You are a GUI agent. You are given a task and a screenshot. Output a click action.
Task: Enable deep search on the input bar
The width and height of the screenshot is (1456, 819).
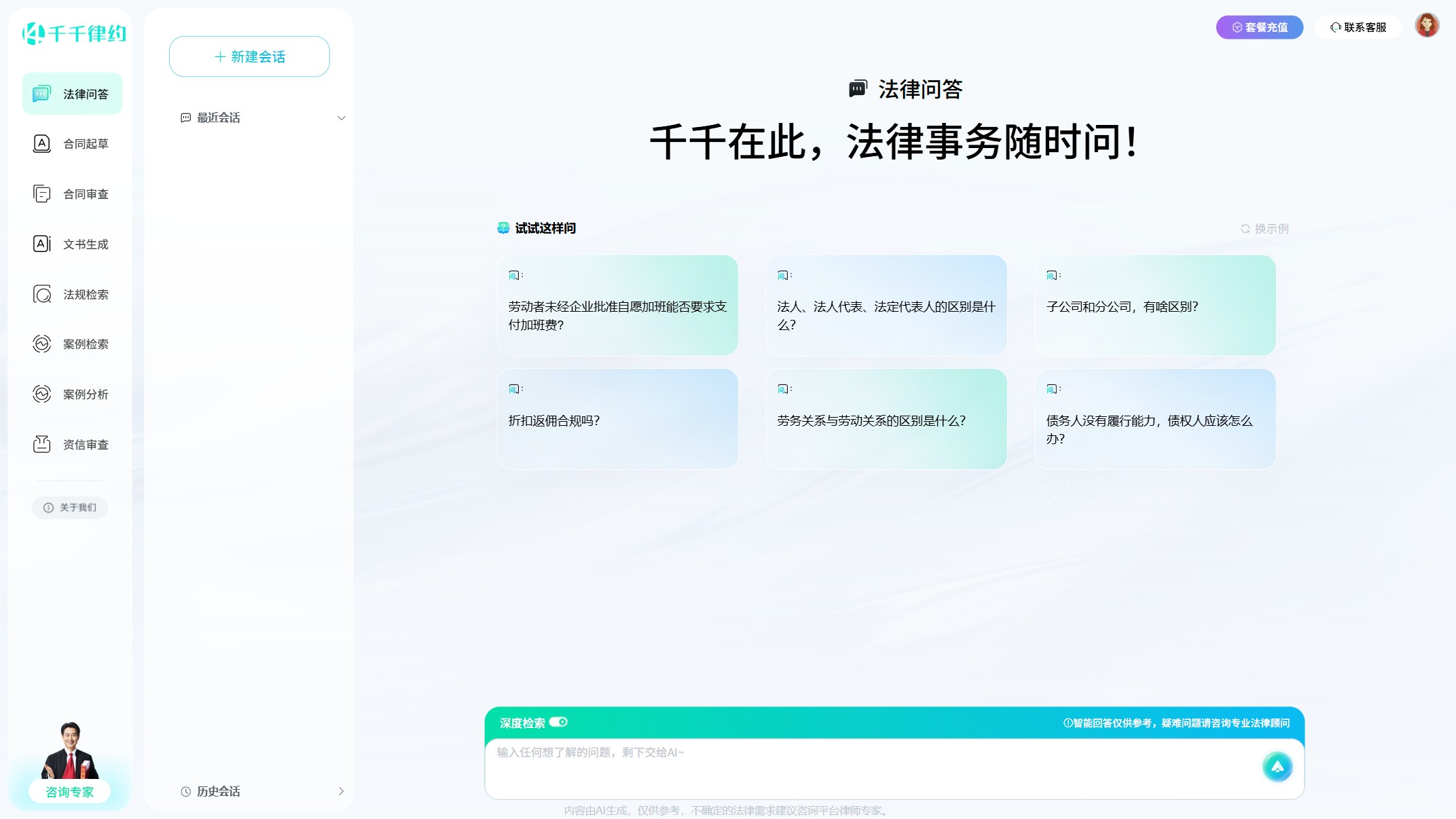click(559, 723)
